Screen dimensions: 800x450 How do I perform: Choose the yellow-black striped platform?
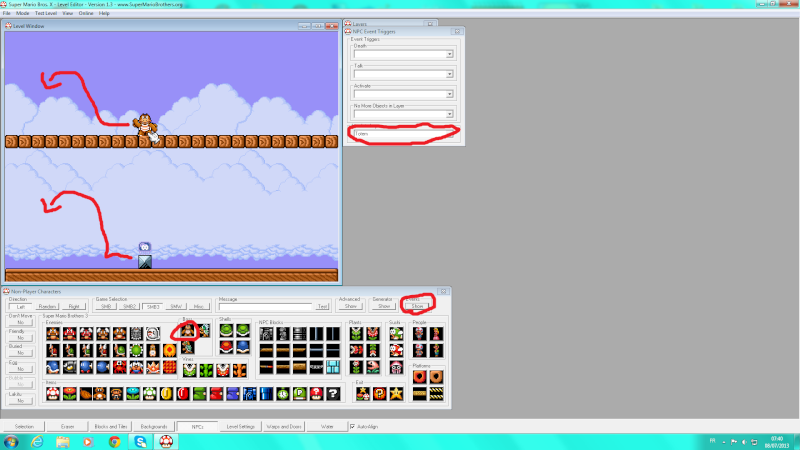click(x=436, y=394)
